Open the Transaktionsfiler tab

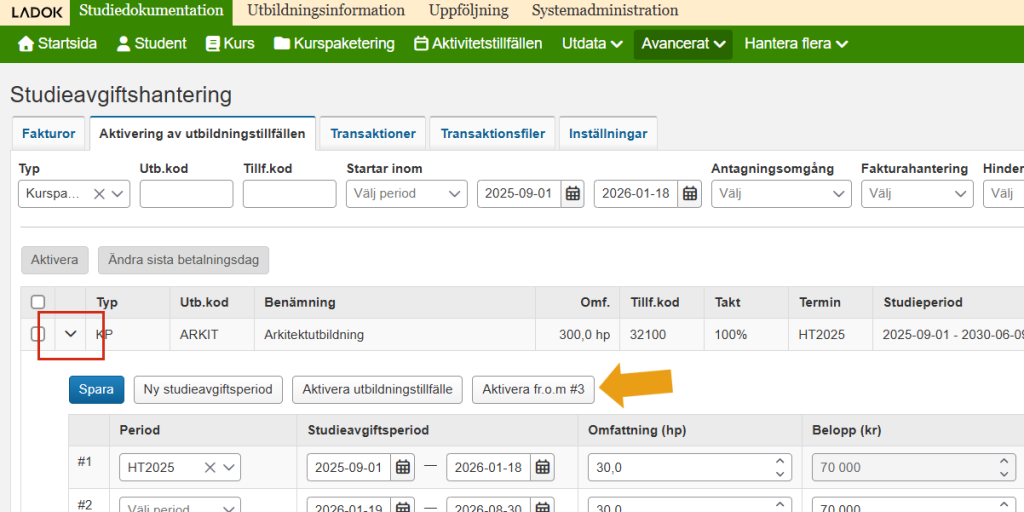click(492, 134)
